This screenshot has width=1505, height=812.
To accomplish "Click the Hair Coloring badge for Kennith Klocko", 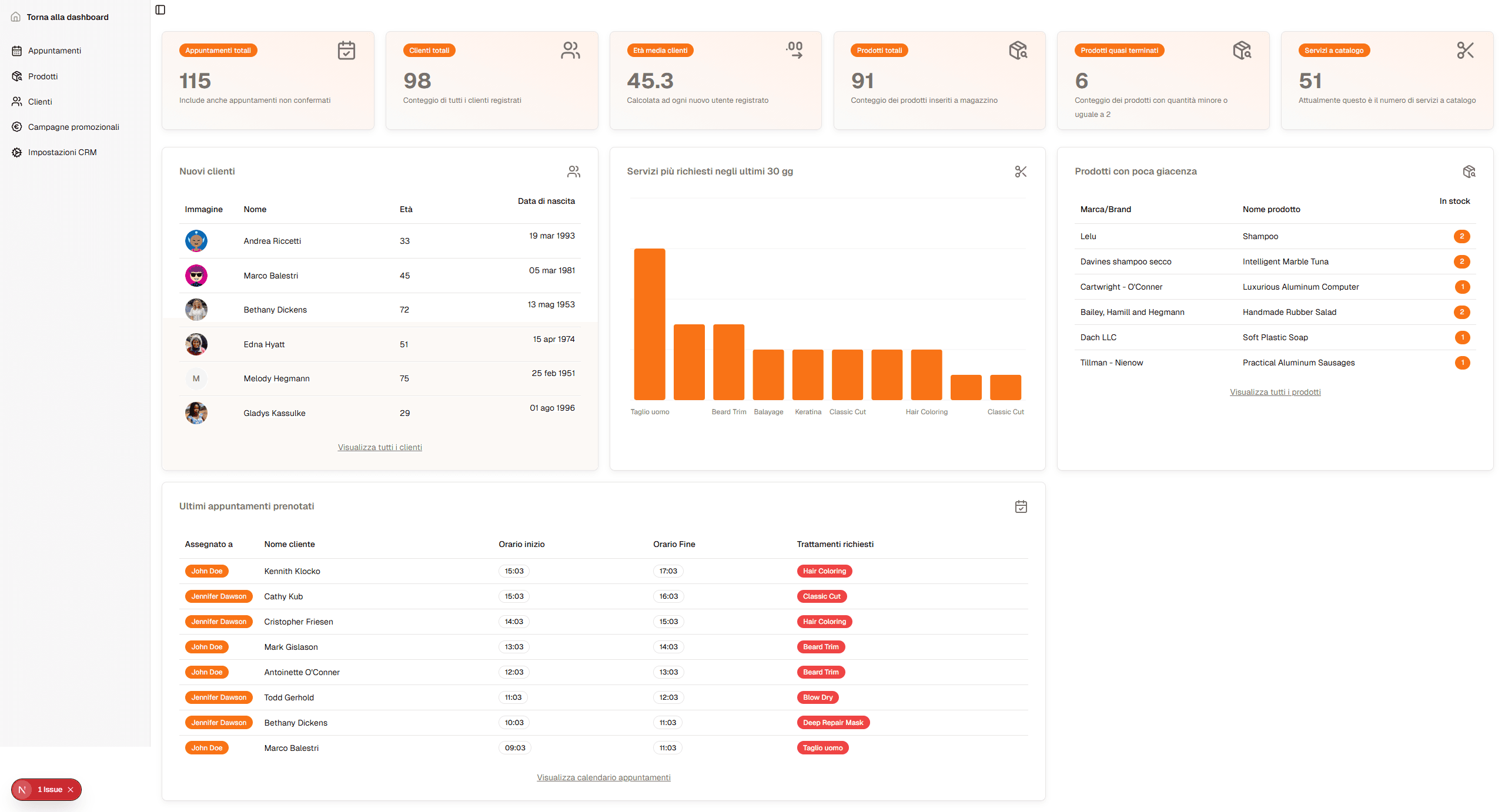I will pyautogui.click(x=824, y=571).
